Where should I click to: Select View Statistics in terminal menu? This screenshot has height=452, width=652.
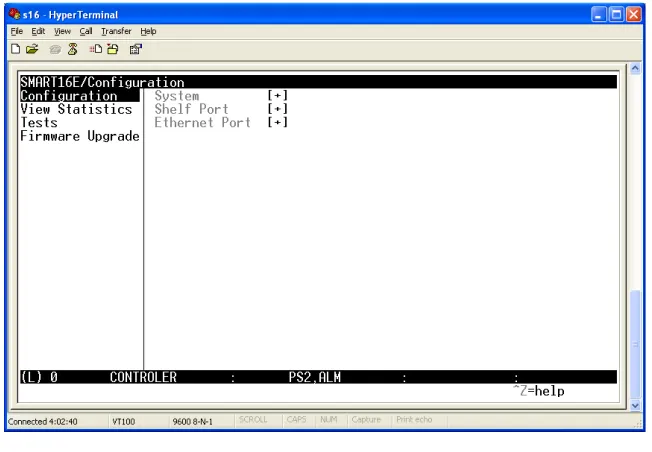tap(76, 109)
